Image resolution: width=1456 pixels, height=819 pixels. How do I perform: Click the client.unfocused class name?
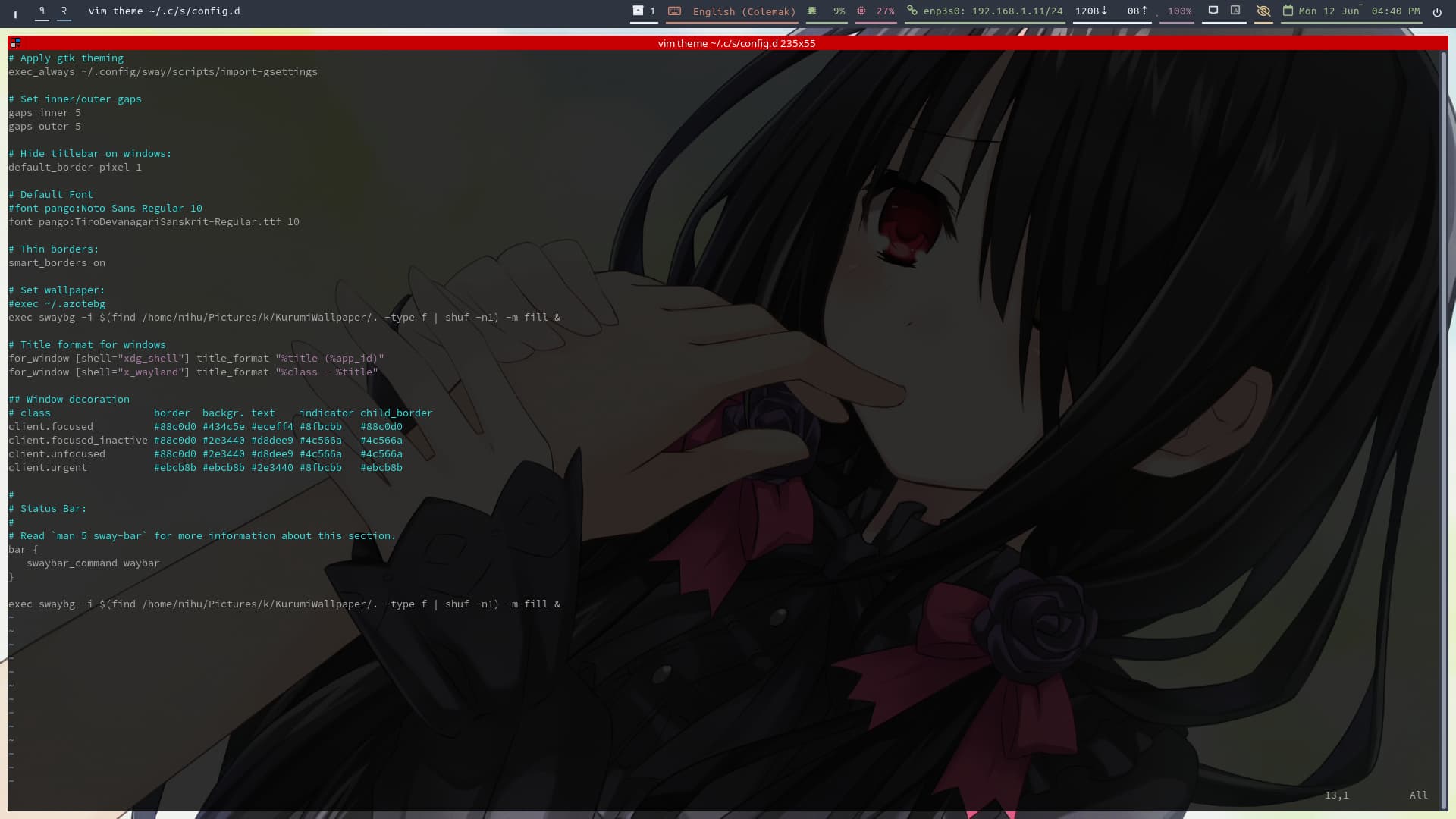pyautogui.click(x=57, y=454)
